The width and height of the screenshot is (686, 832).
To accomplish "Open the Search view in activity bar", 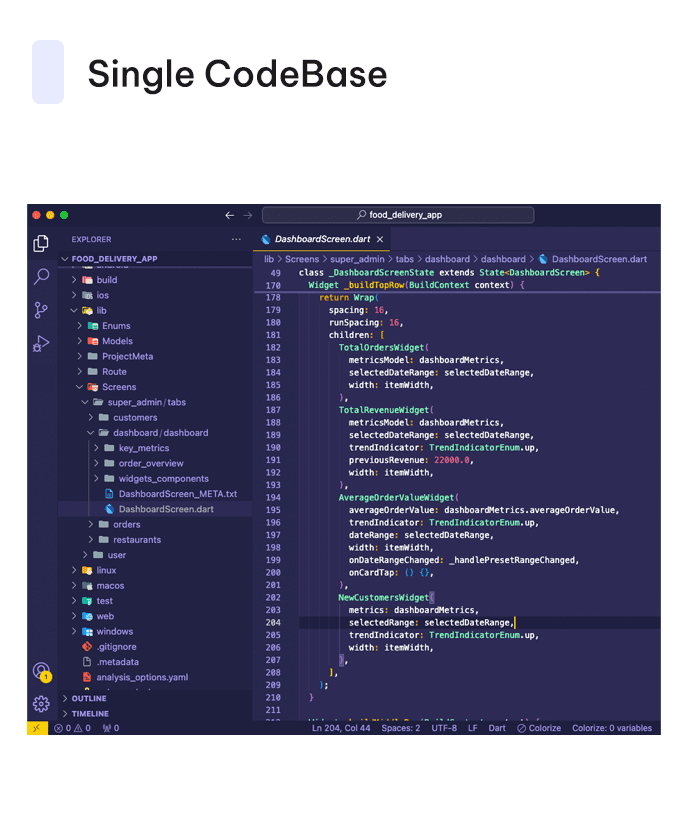I will pyautogui.click(x=41, y=276).
